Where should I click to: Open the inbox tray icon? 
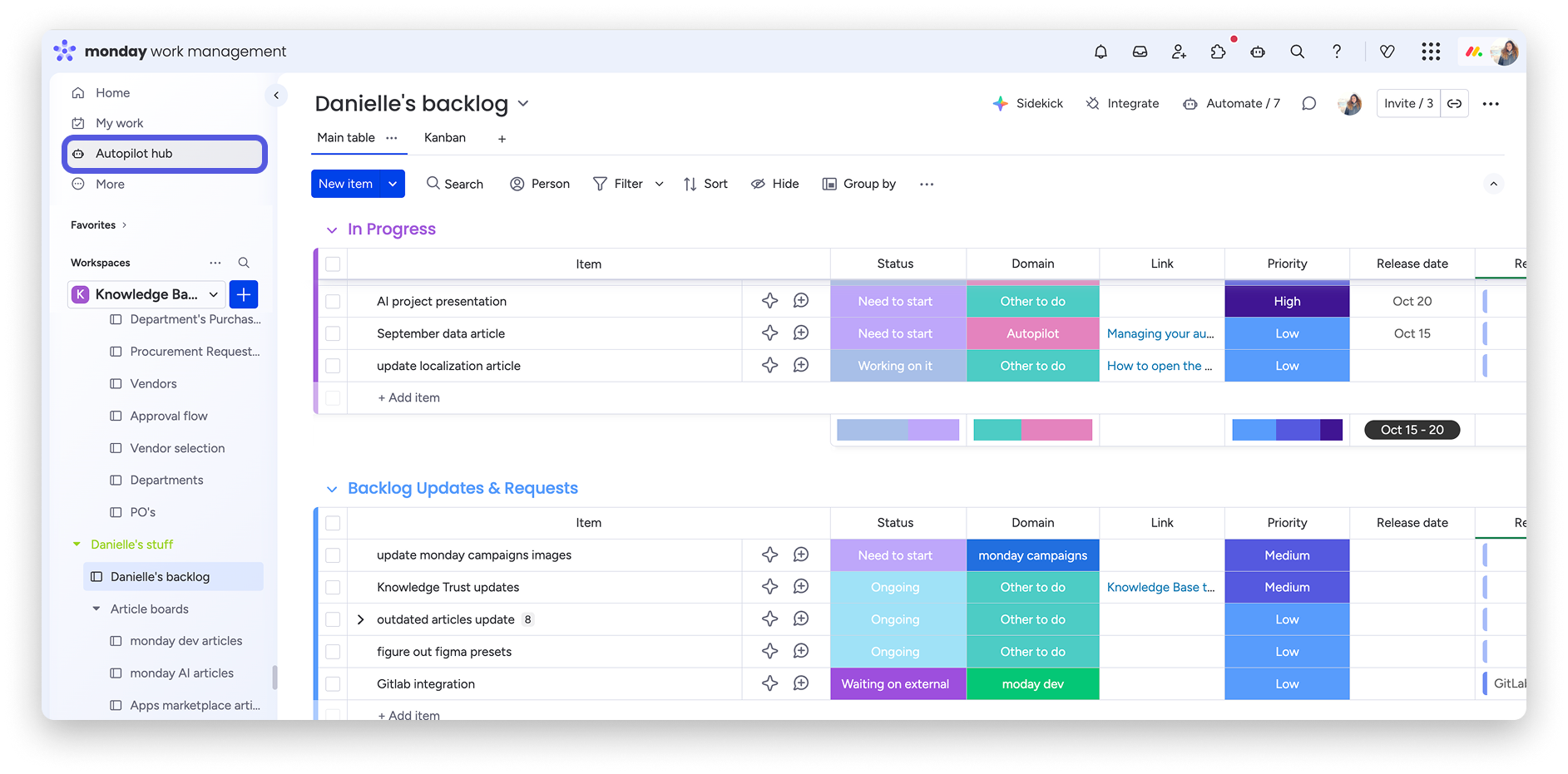(1140, 52)
